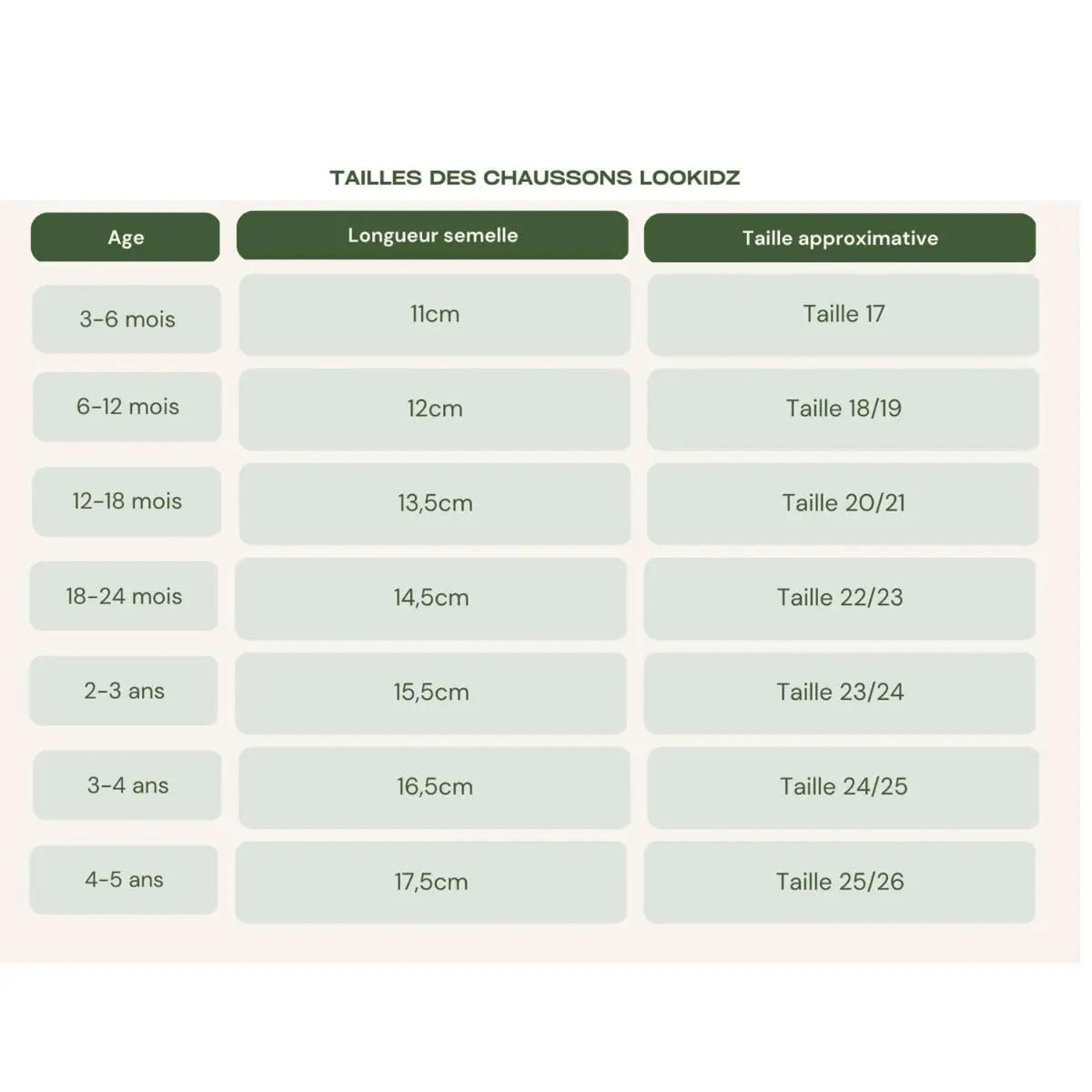The height and width of the screenshot is (1092, 1092).
Task: Choose the 12-18 mois age cell
Action: coord(126,501)
